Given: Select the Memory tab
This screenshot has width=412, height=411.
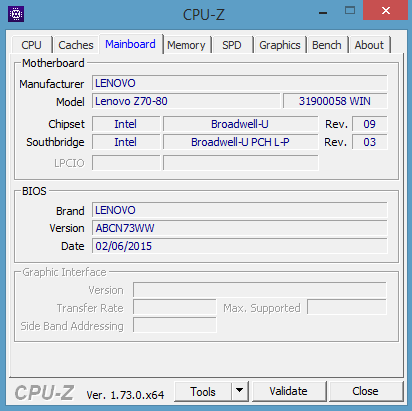Looking at the screenshot, I should coord(186,45).
